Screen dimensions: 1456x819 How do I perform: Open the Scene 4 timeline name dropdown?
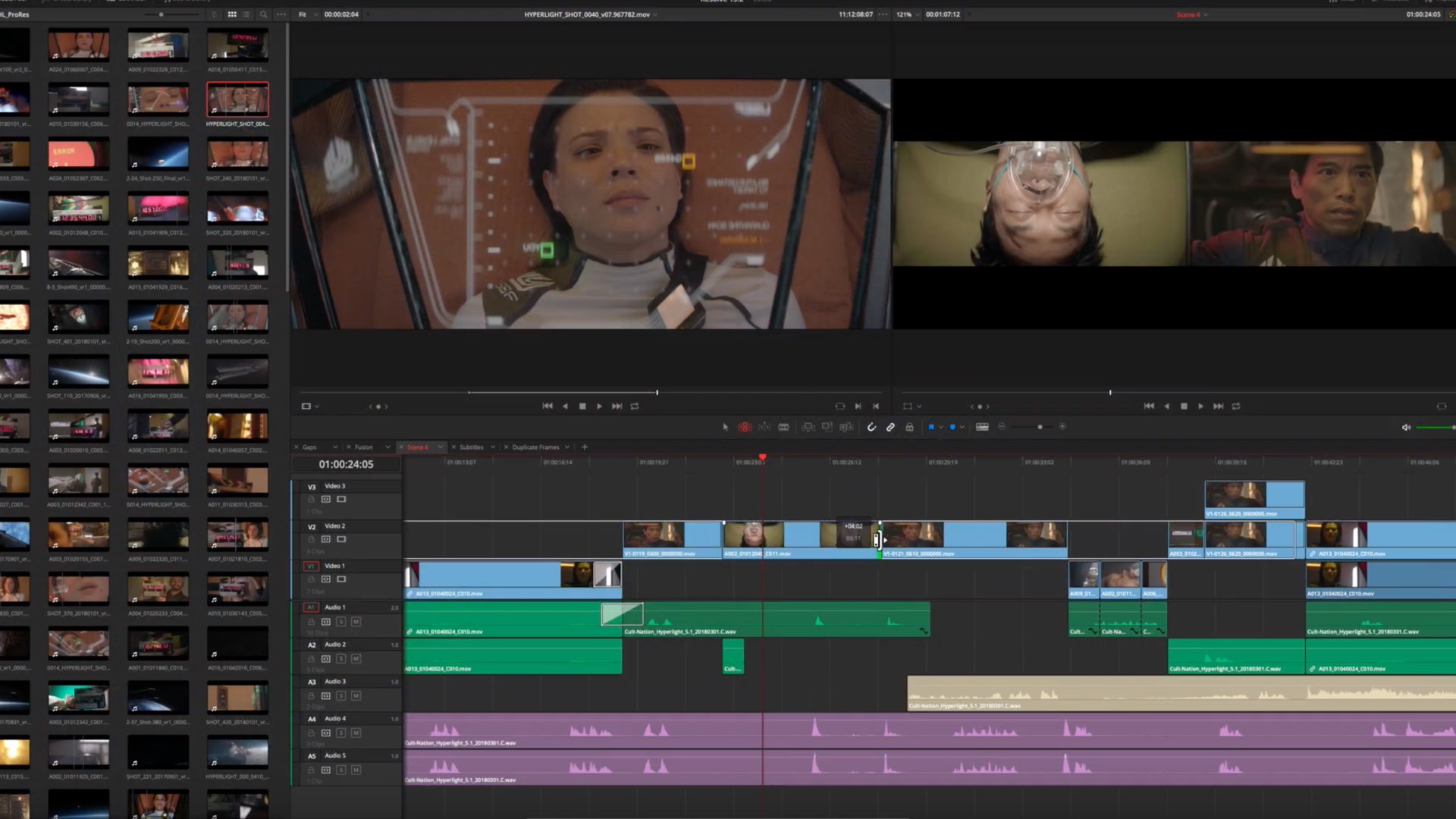[1206, 14]
